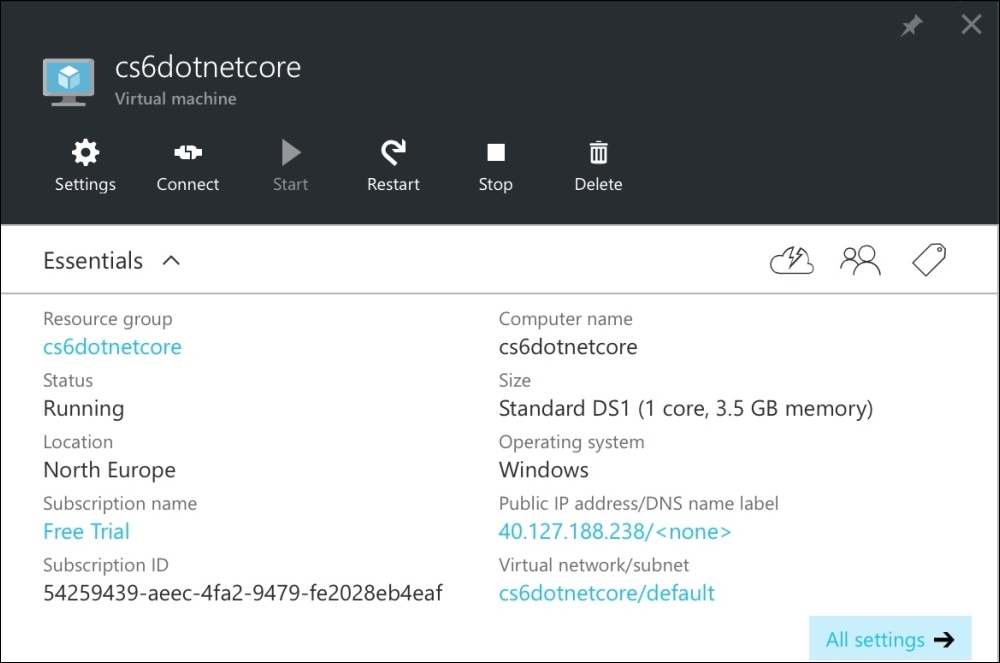Click the Operating system label
The image size is (1000, 663).
pyautogui.click(x=571, y=442)
